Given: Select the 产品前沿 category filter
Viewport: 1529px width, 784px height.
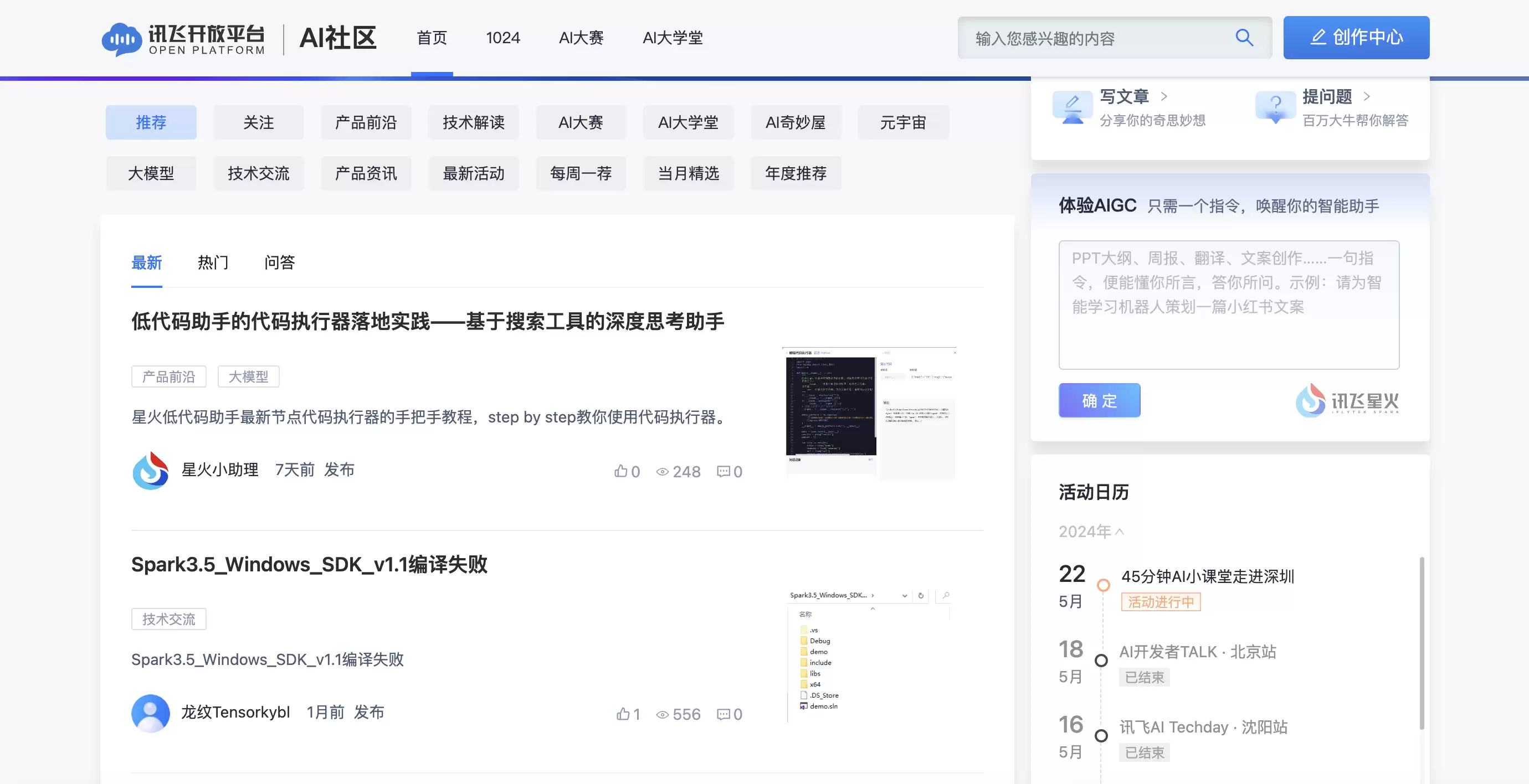Looking at the screenshot, I should pos(366,122).
